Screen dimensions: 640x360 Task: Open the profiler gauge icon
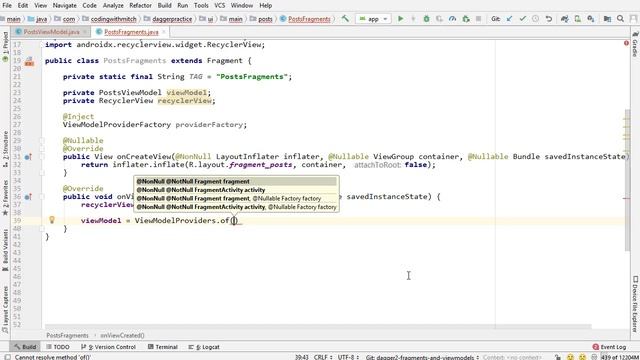[452, 19]
